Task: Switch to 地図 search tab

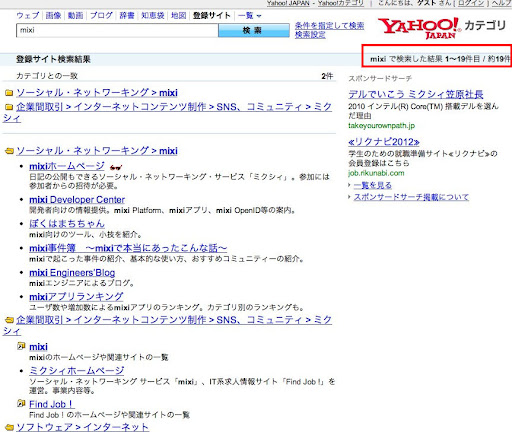Action: point(178,16)
